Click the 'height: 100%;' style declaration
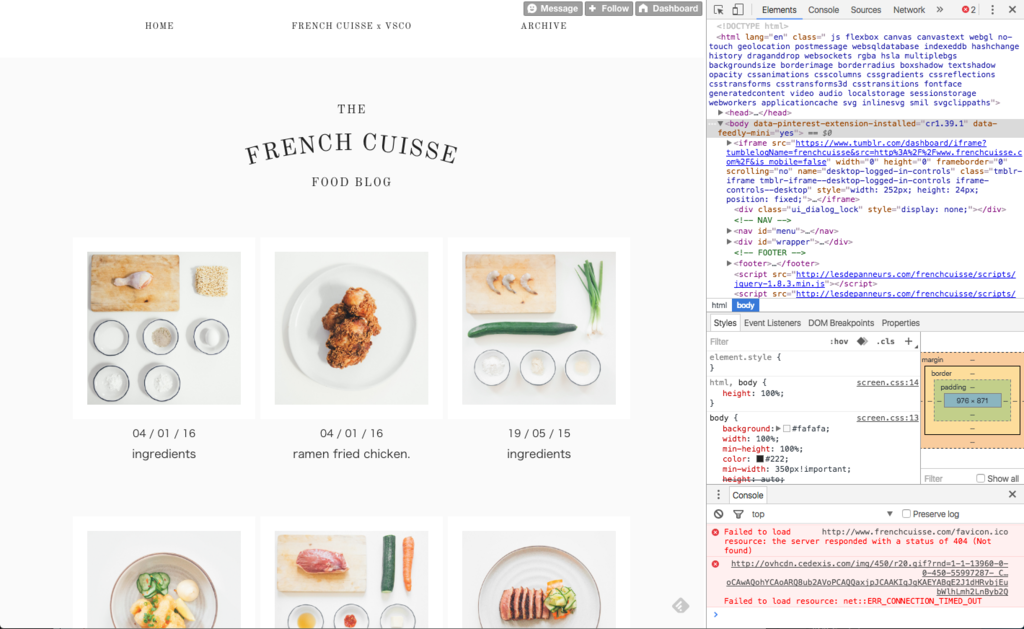The height and width of the screenshot is (629, 1024). click(752, 393)
